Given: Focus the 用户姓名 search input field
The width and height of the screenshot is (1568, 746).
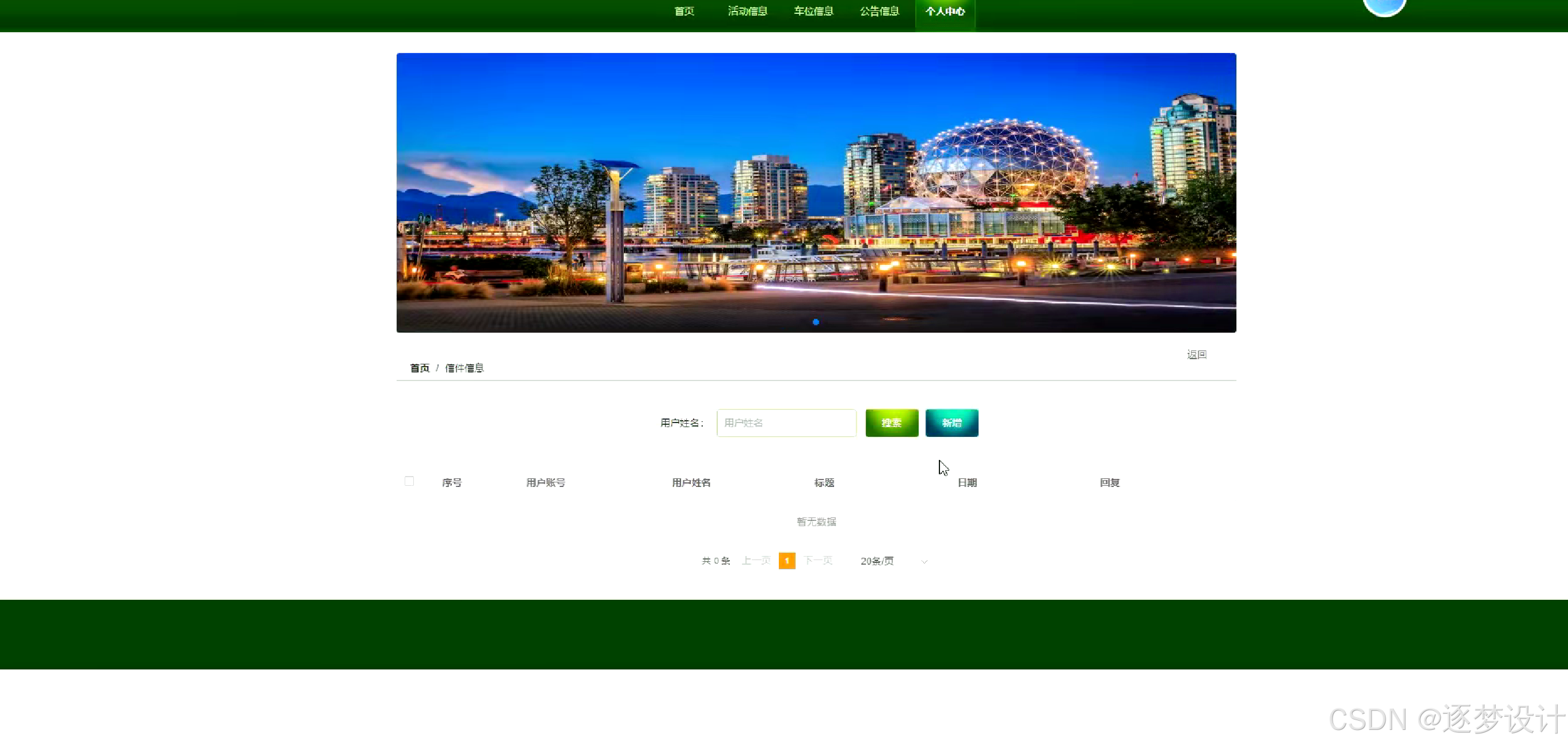Looking at the screenshot, I should [786, 423].
